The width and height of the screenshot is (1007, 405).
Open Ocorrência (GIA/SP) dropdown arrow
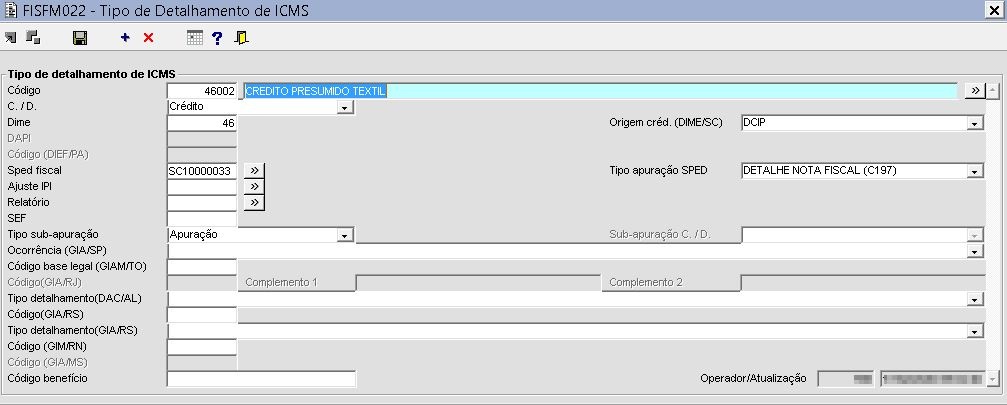click(x=975, y=252)
